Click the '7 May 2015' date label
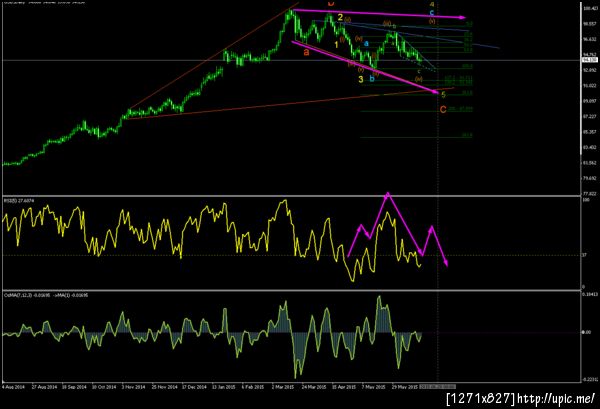Viewport: 600px width, 409px height. tap(373, 387)
